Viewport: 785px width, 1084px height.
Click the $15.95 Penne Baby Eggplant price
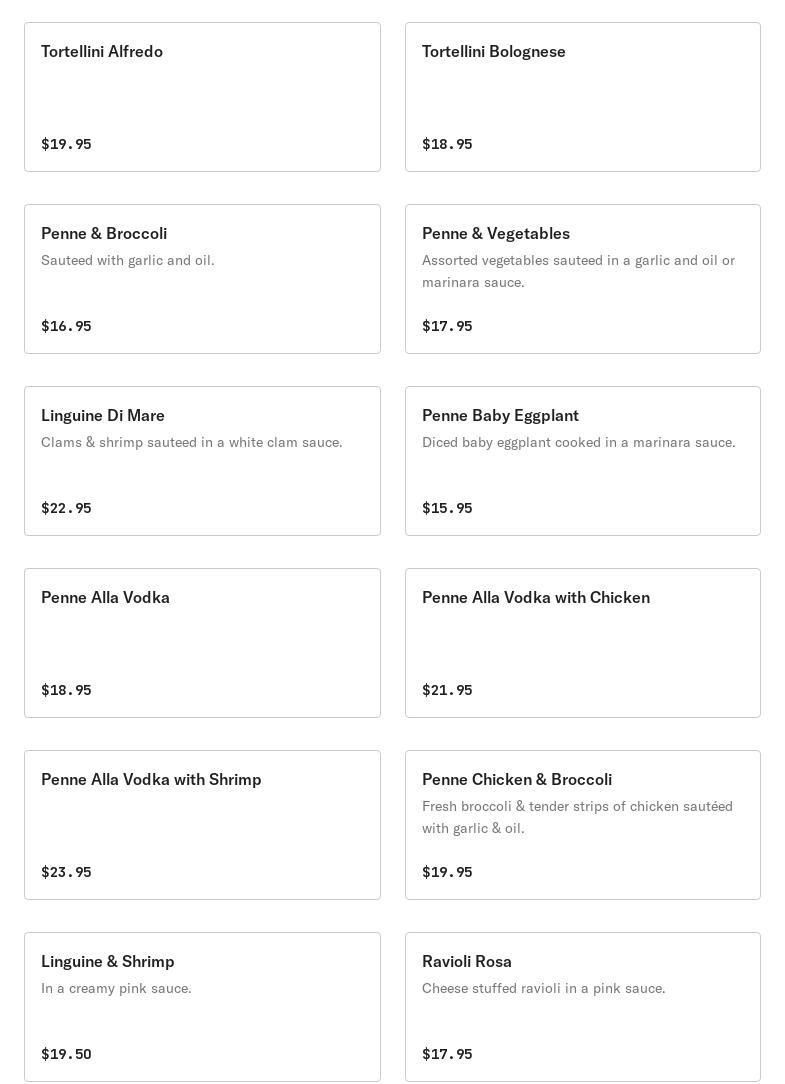click(x=447, y=508)
